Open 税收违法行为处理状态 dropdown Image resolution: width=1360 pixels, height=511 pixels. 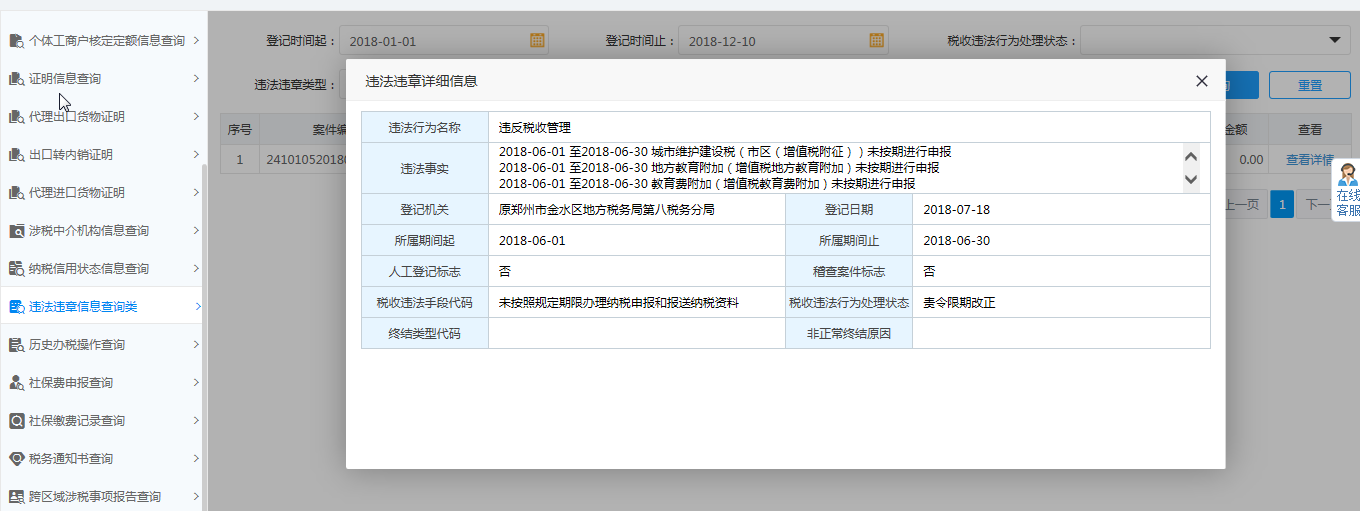tap(1334, 40)
